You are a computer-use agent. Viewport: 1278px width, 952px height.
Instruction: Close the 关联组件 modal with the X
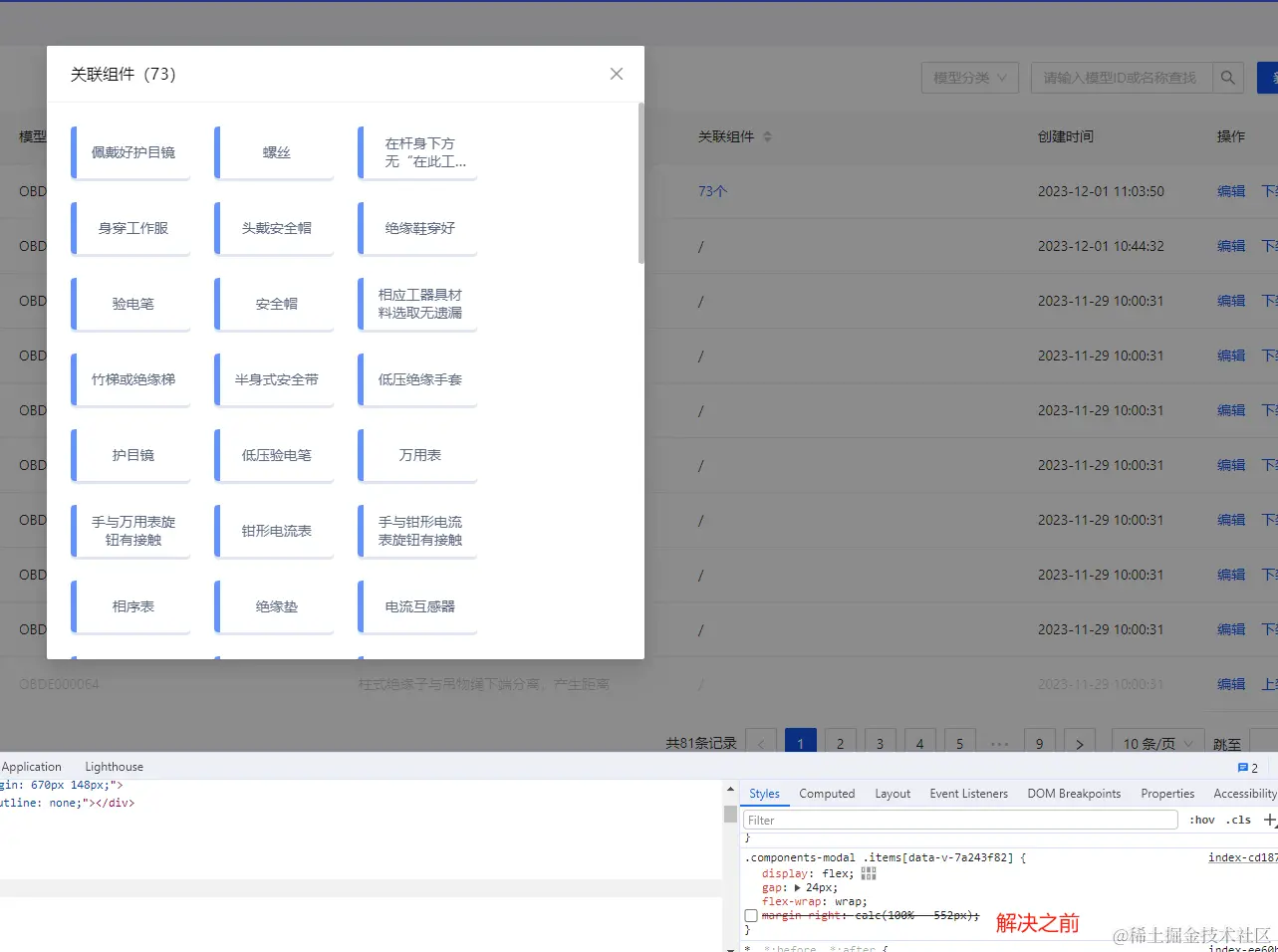click(x=617, y=74)
